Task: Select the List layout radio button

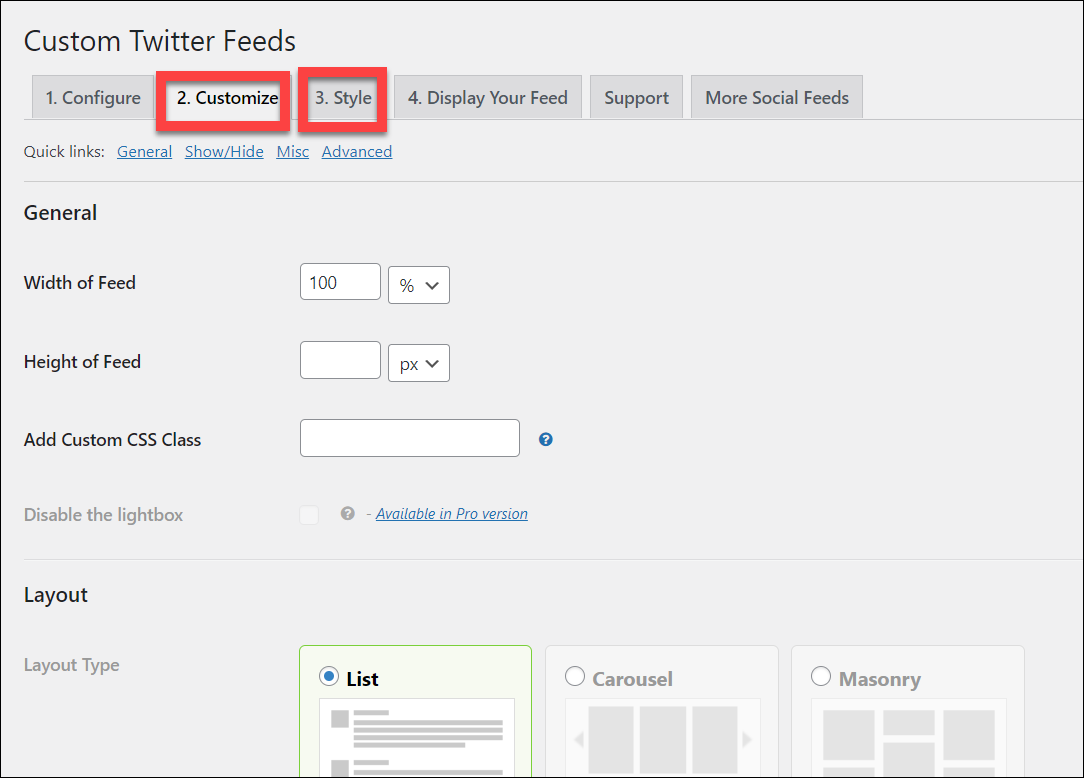Action: pyautogui.click(x=329, y=676)
